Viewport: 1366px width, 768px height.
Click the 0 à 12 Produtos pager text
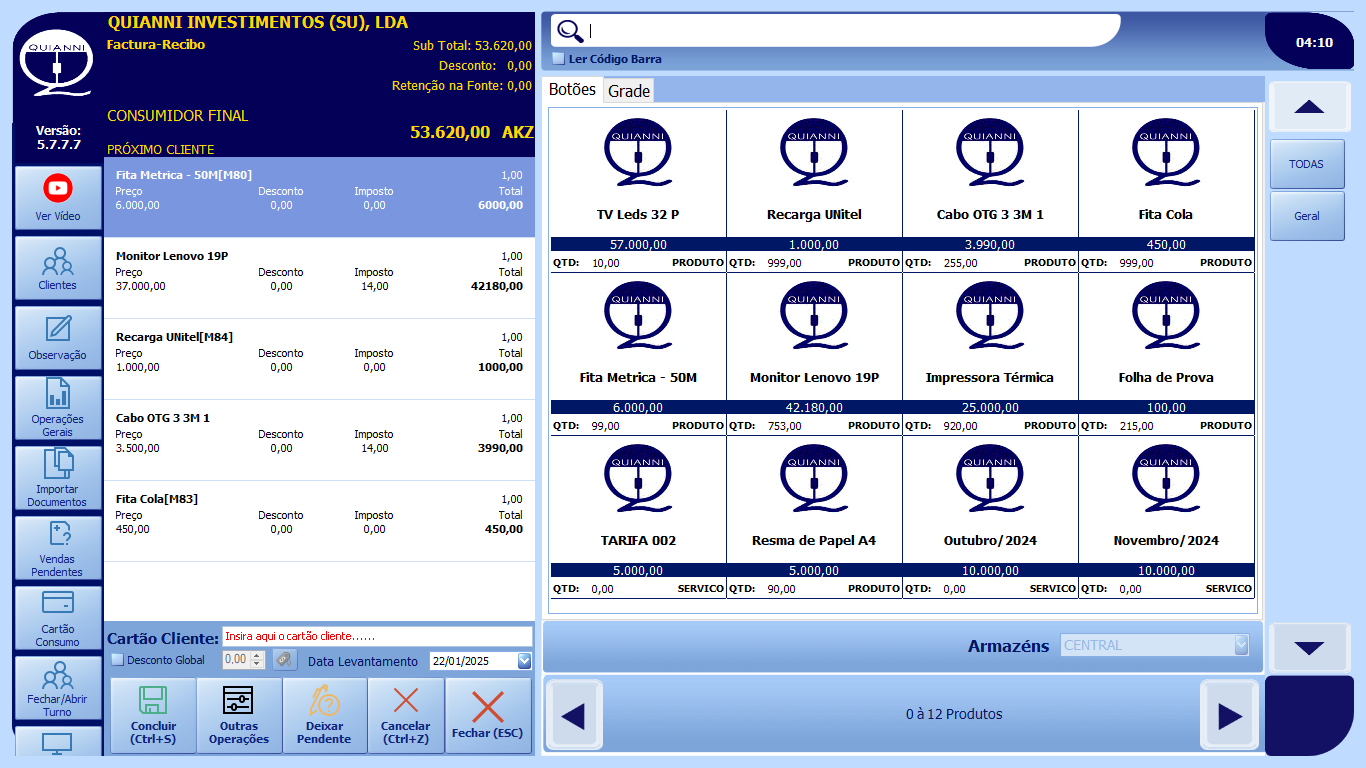[x=954, y=714]
